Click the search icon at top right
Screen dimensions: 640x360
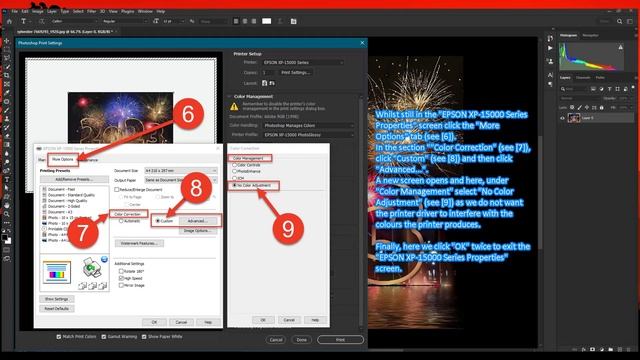click(x=620, y=21)
